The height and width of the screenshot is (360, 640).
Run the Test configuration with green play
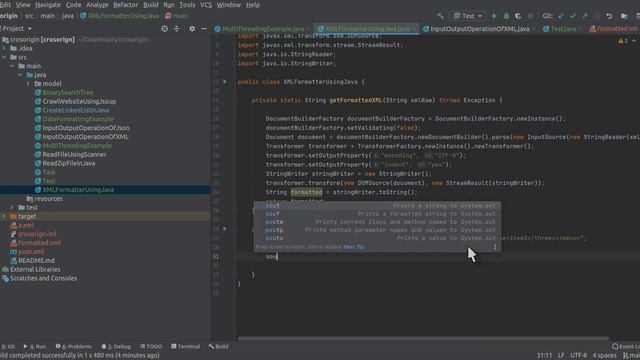point(494,16)
